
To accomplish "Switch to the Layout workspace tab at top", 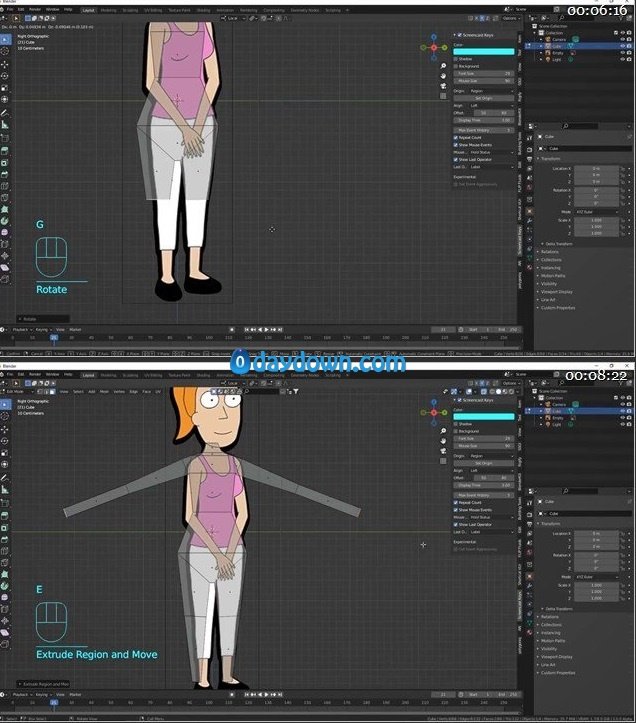I will tap(88, 9).
